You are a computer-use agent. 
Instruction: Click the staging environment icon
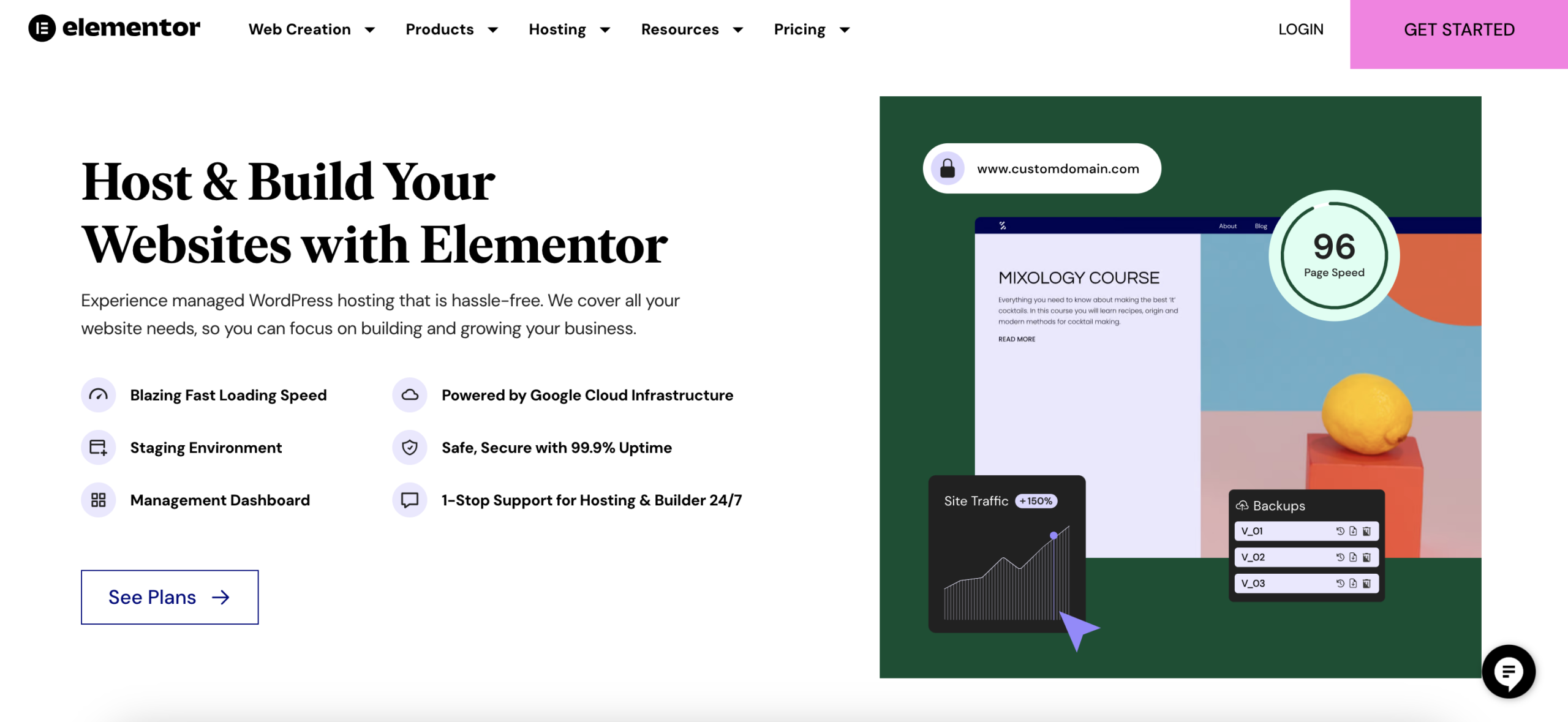click(97, 447)
